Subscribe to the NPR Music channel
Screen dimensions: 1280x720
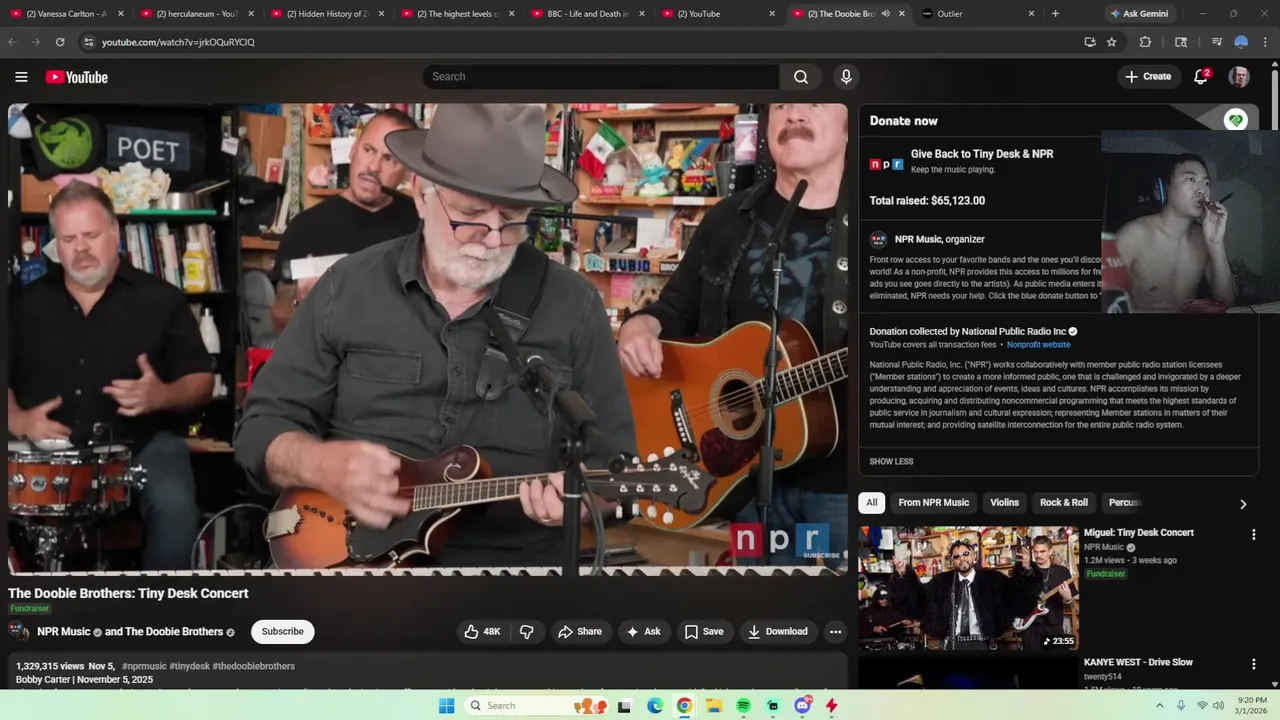pyautogui.click(x=282, y=631)
